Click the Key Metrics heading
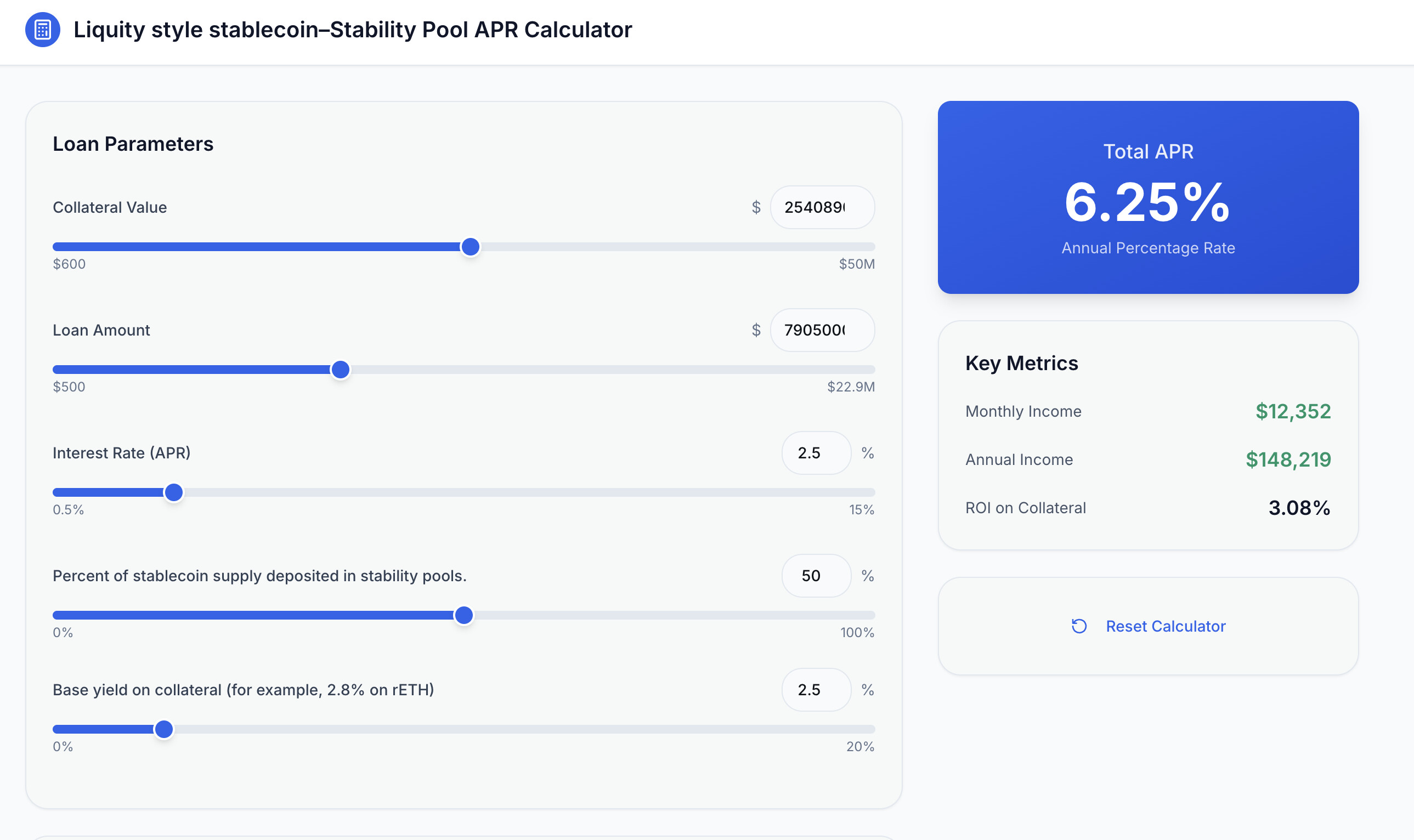This screenshot has width=1414, height=840. (1021, 363)
